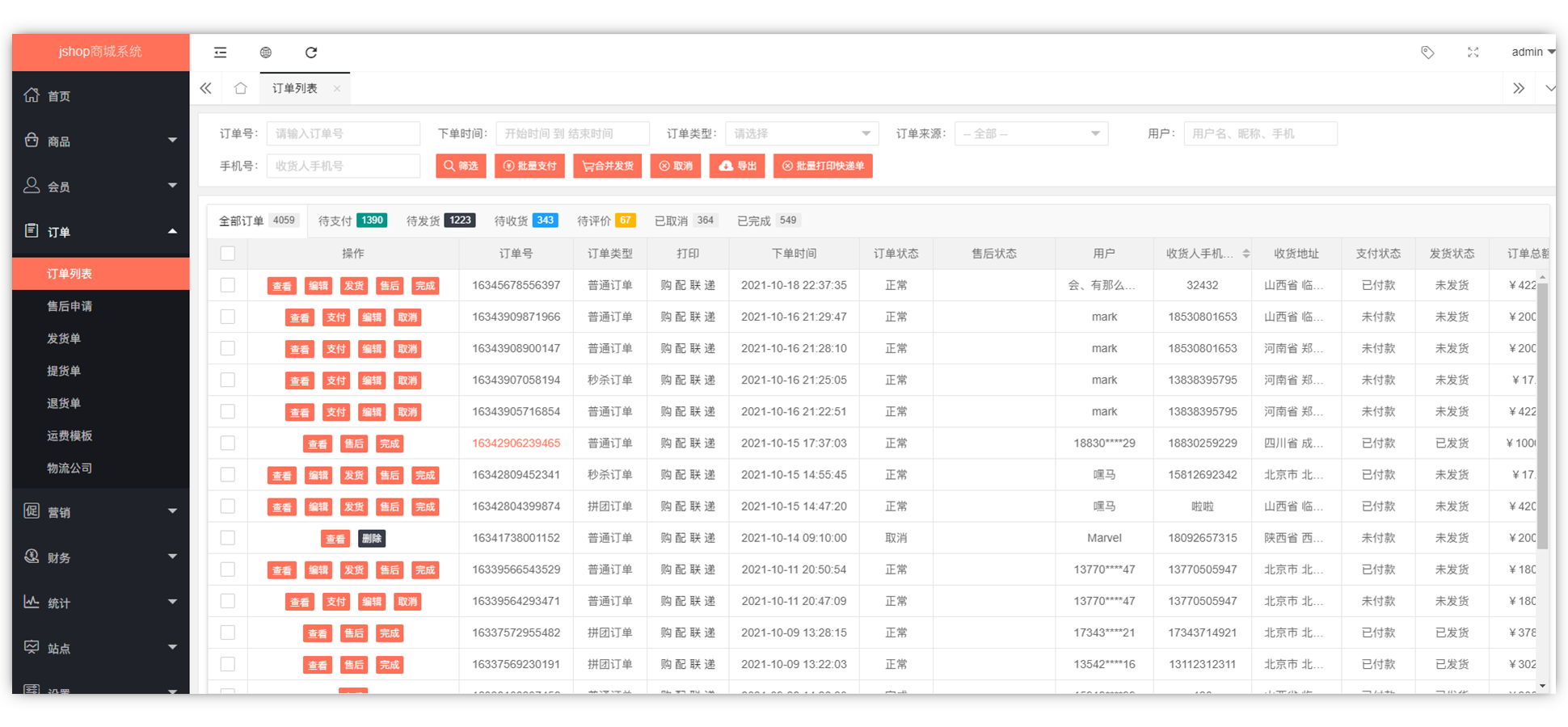Image resolution: width=1568 pixels, height=727 pixels.
Task: Expand the 营销 sidebar menu arrow
Action: 172,511
